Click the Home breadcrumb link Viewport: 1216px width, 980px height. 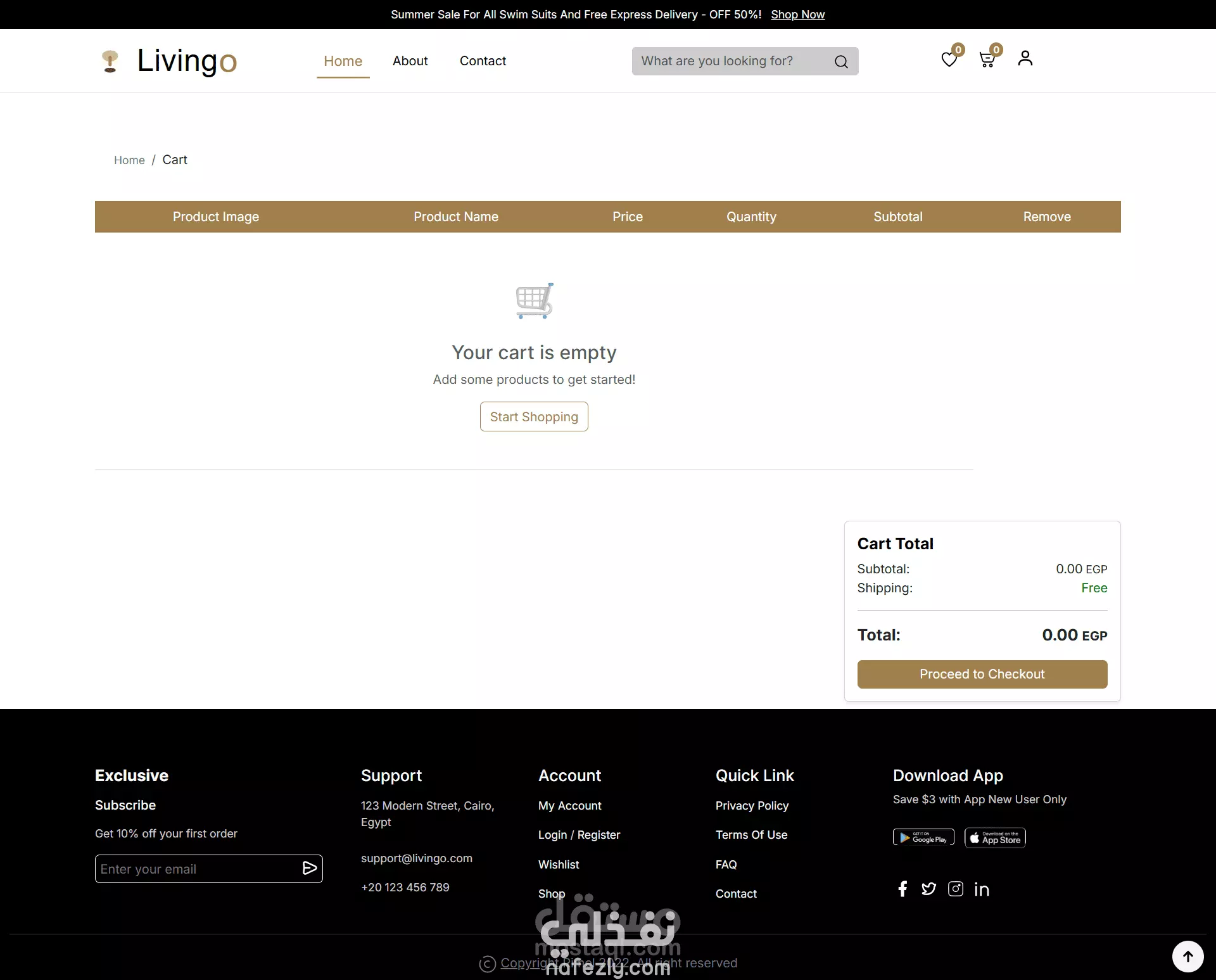coord(129,160)
